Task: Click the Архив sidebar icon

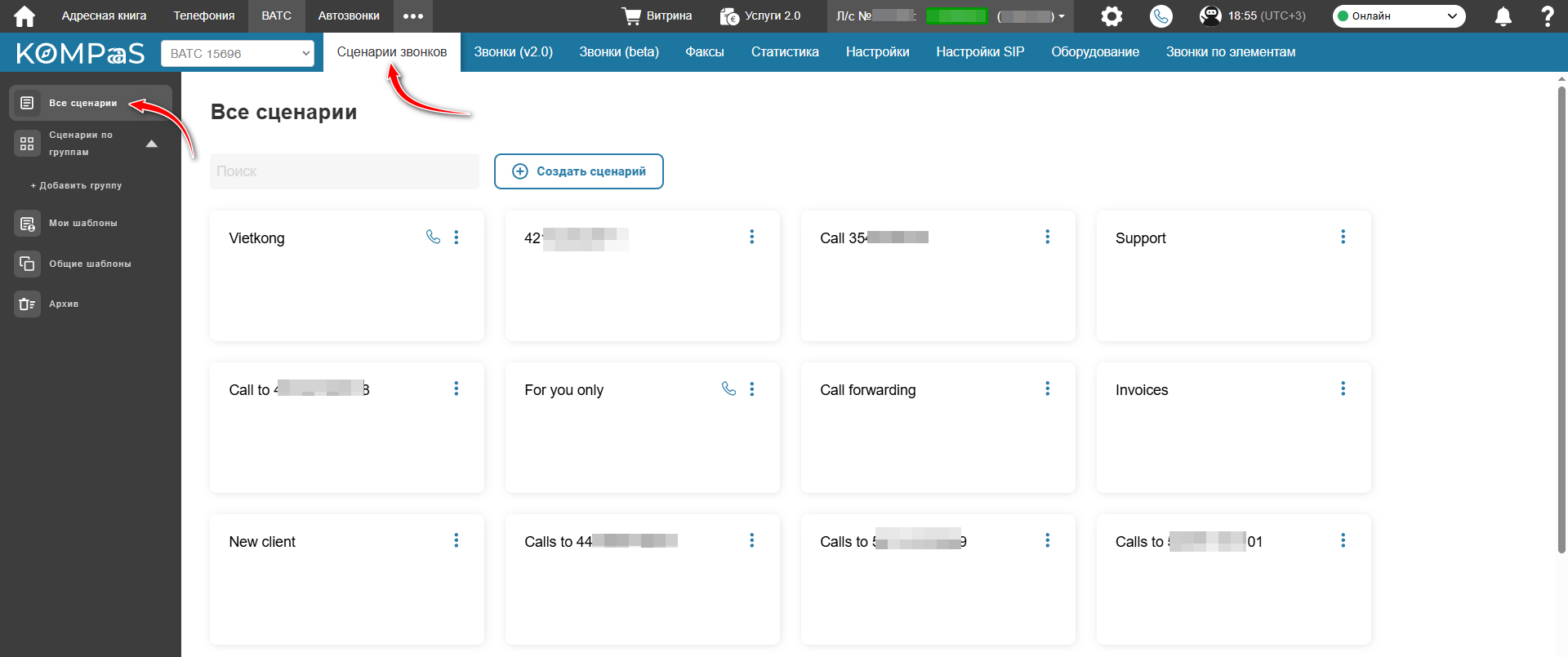Action: click(27, 304)
